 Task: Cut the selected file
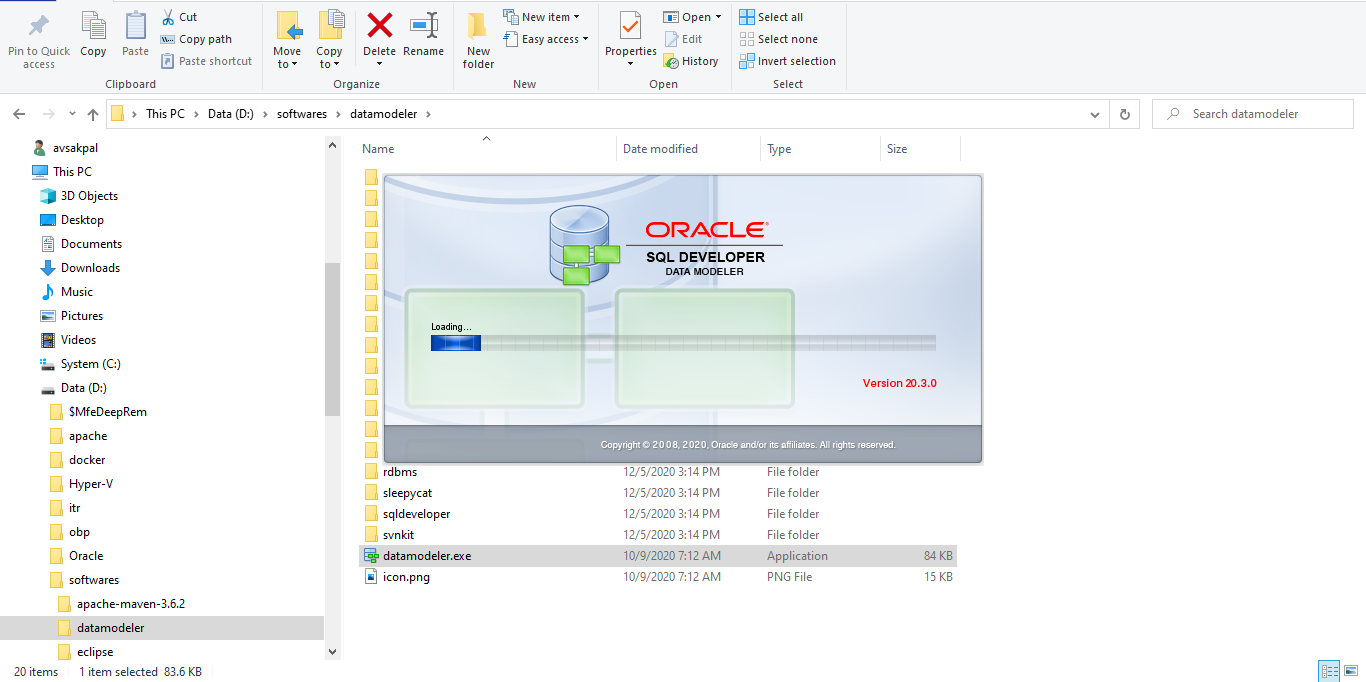coord(179,17)
